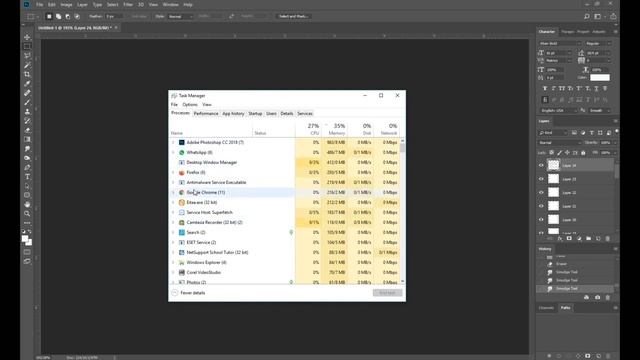Open the font family dropdown

tap(560, 43)
